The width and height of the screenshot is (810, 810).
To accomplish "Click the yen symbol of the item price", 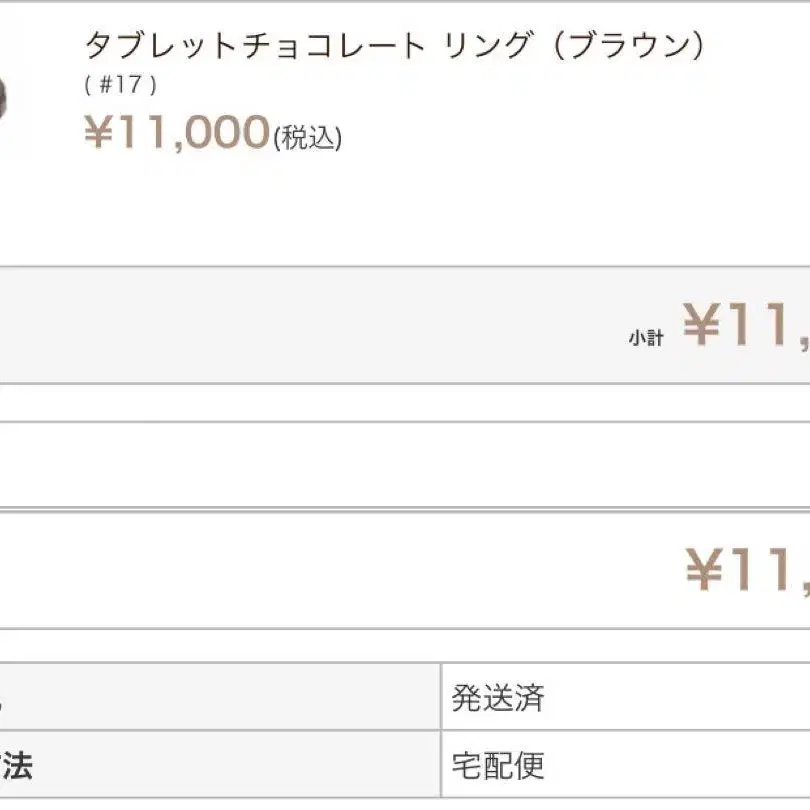I will 98,133.
